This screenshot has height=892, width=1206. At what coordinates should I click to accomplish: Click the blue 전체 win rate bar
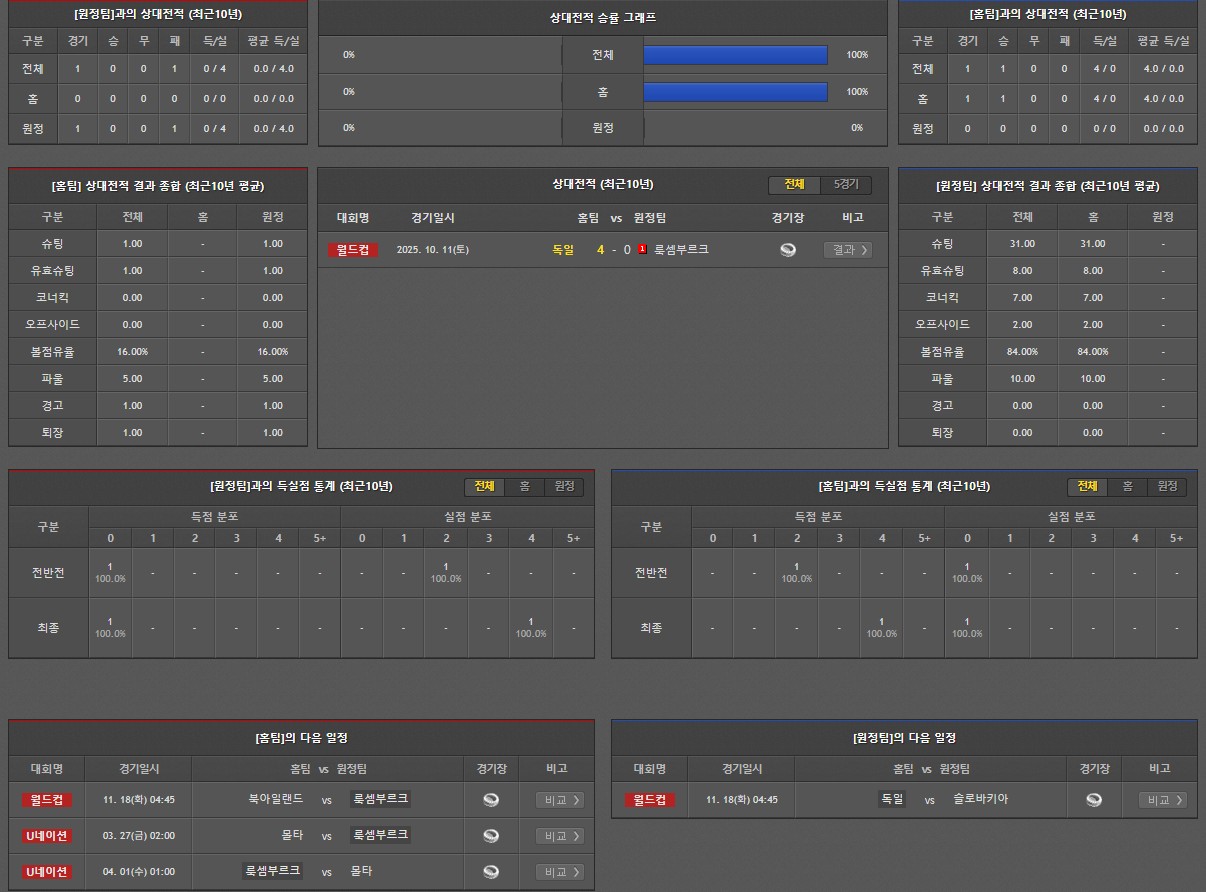tap(735, 55)
